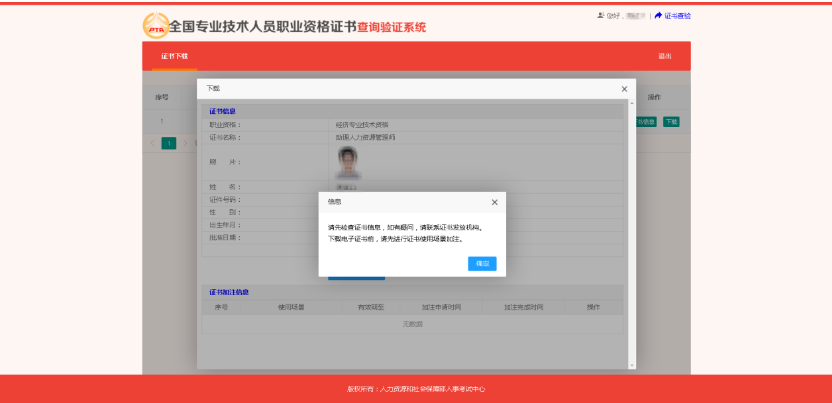832x403 pixels.
Task: Click the 使用场景 column header
Action: tap(291, 307)
